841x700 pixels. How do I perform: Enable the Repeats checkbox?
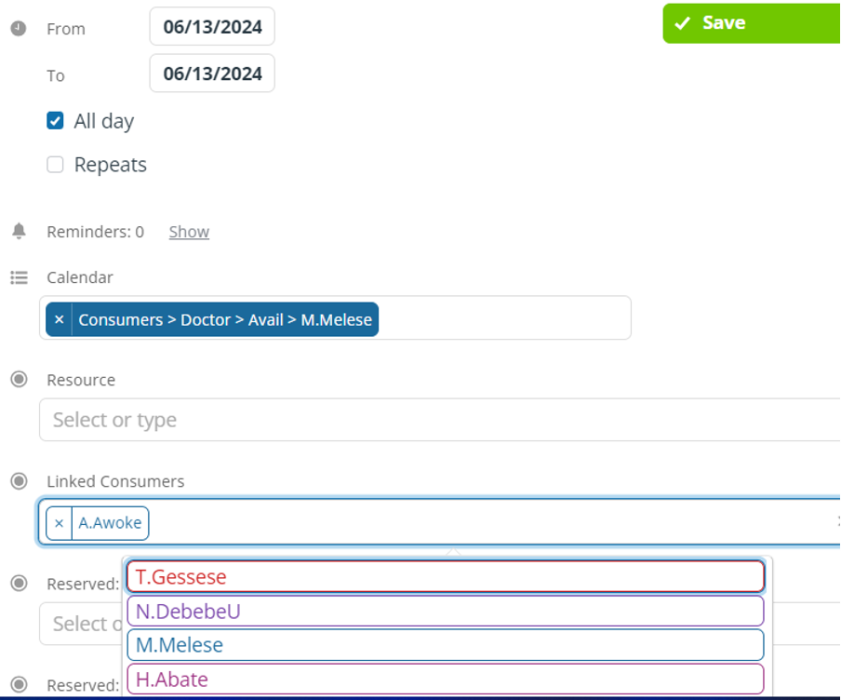tap(55, 164)
